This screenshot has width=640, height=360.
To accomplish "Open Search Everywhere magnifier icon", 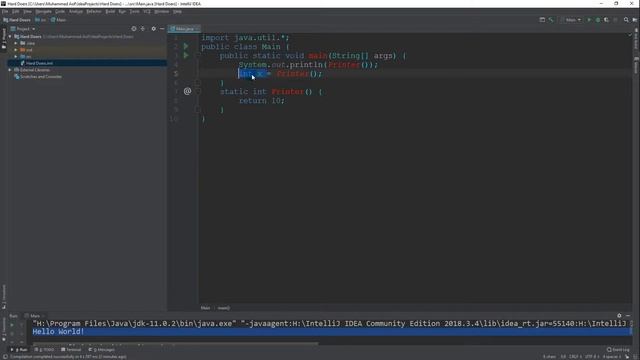I will pos(626,20).
